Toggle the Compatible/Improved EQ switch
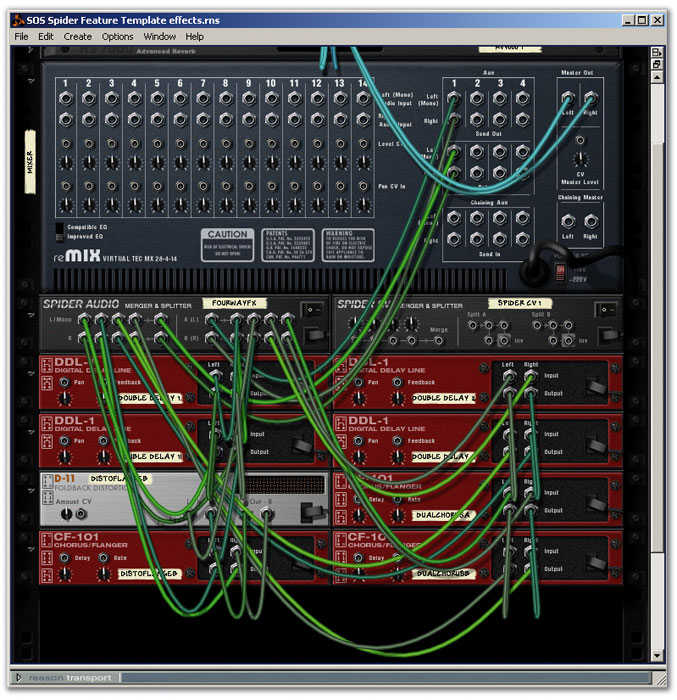Screen dimensions: 677x700 [x=59, y=232]
